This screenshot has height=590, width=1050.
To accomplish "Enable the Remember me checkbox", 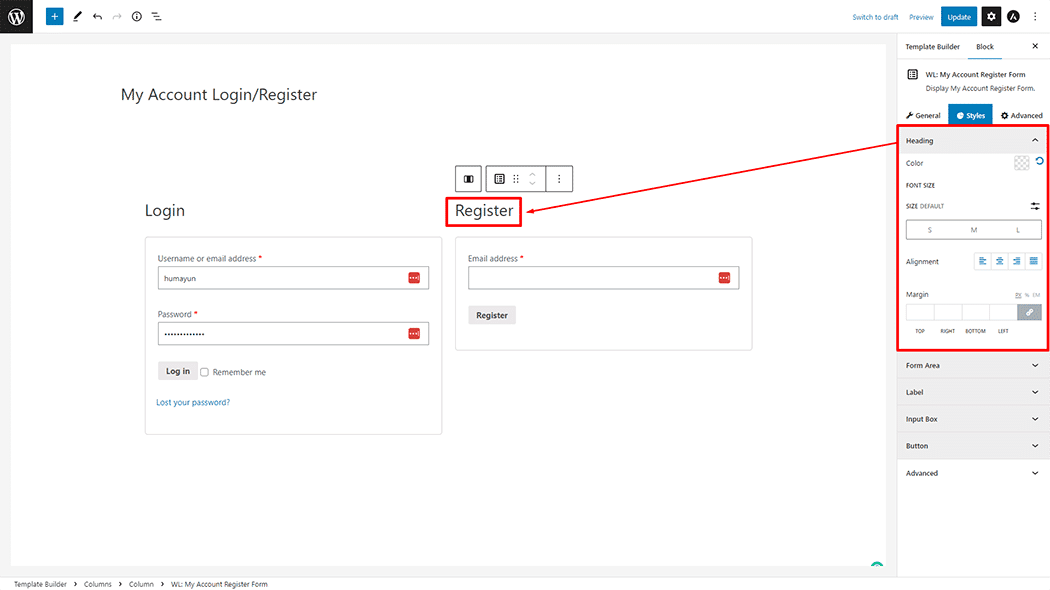I will coord(204,371).
